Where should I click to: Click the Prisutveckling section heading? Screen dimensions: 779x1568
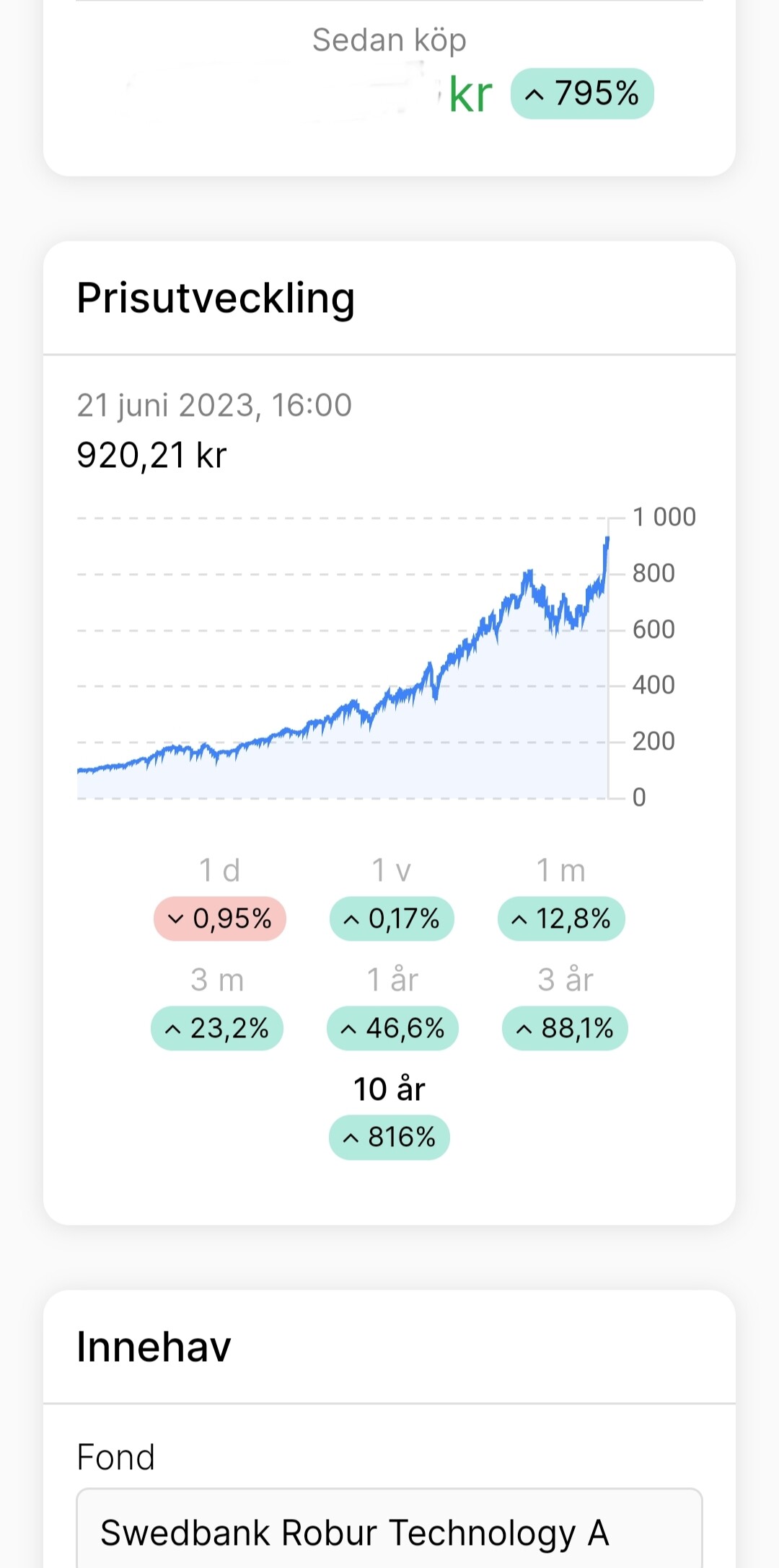coord(216,298)
